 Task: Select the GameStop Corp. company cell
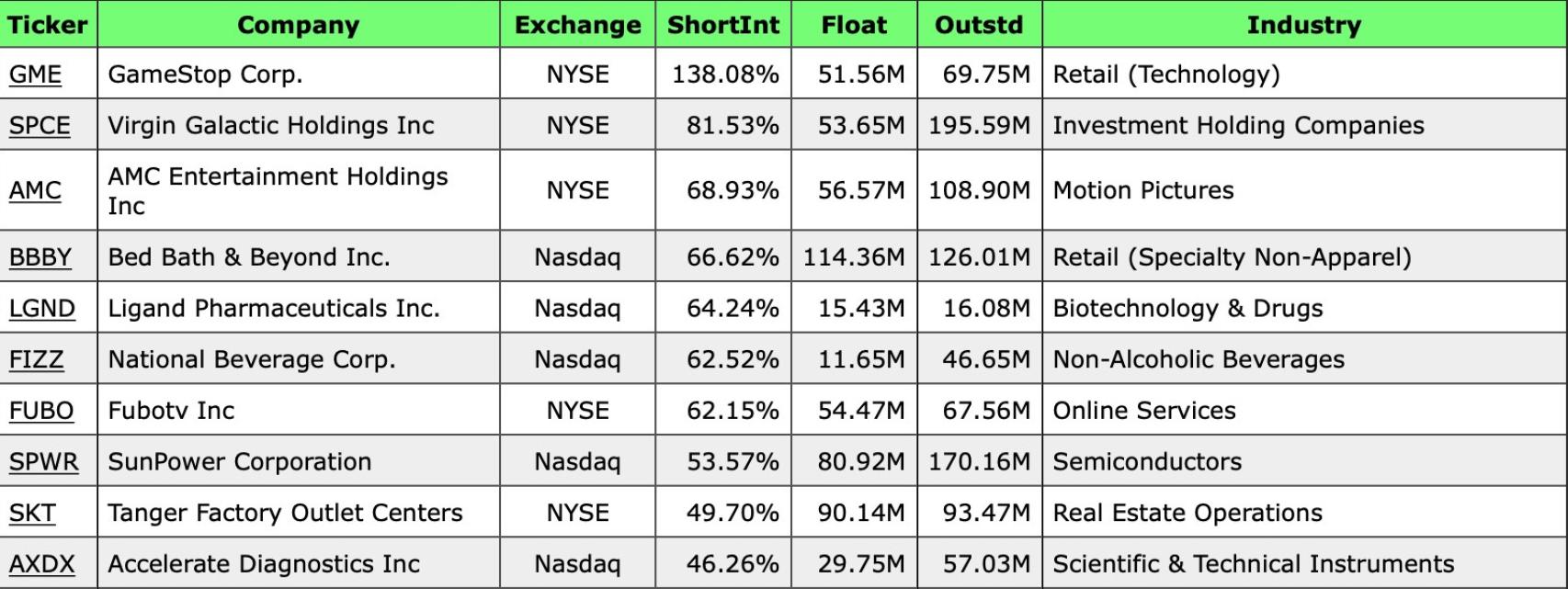point(205,74)
